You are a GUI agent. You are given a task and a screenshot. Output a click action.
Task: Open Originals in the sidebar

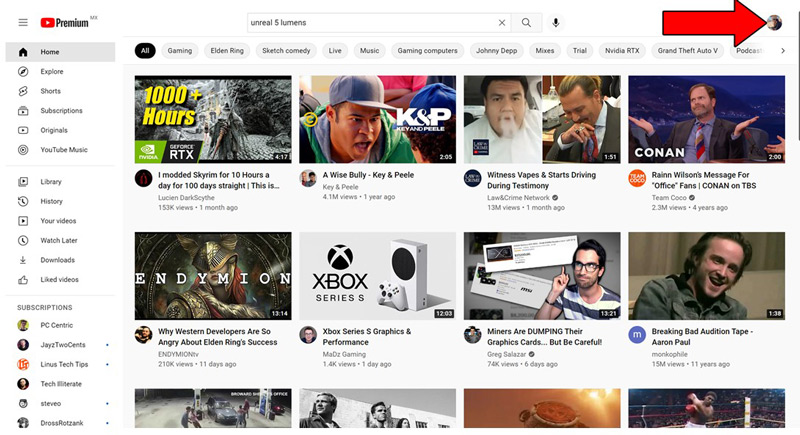coord(60,130)
